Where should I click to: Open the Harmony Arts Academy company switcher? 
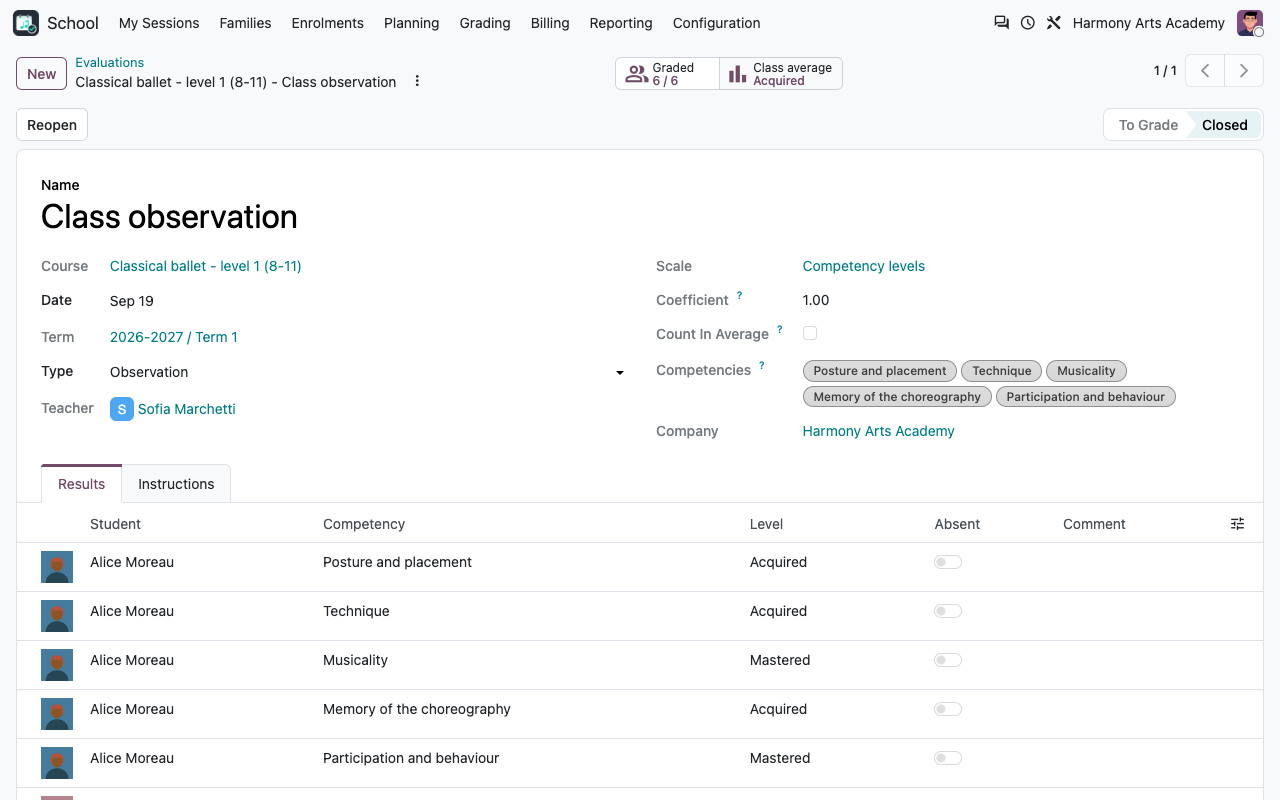(x=1148, y=23)
